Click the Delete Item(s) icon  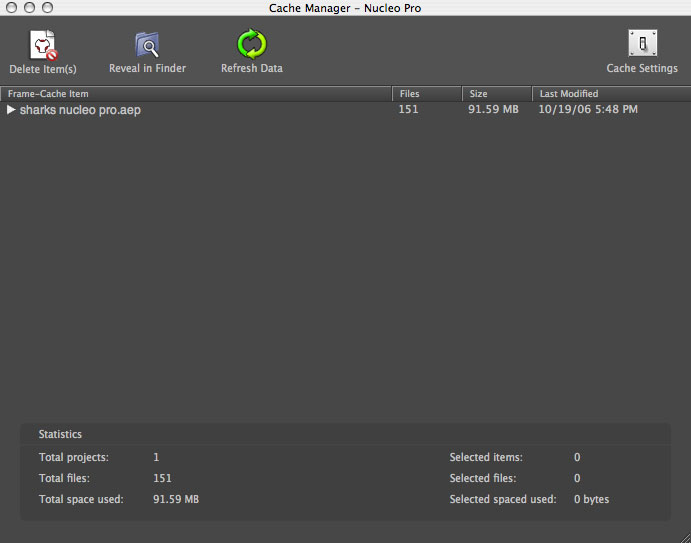tap(43, 45)
